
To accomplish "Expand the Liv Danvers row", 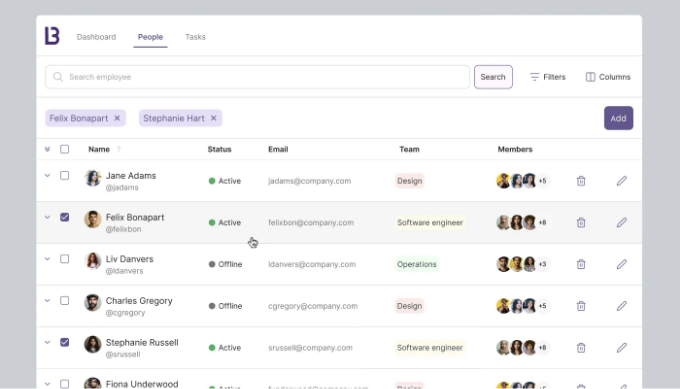I will 47,259.
